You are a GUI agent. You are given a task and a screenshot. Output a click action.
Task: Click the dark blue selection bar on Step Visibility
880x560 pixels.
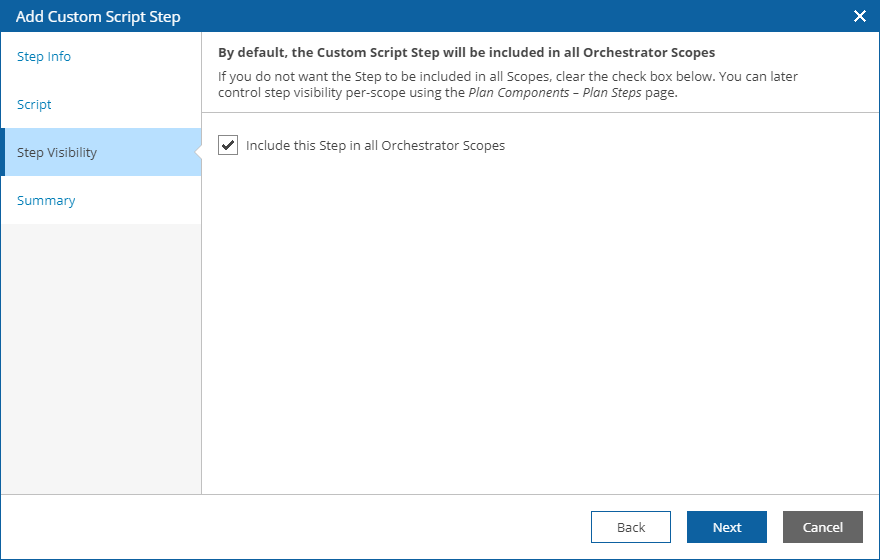(3, 152)
